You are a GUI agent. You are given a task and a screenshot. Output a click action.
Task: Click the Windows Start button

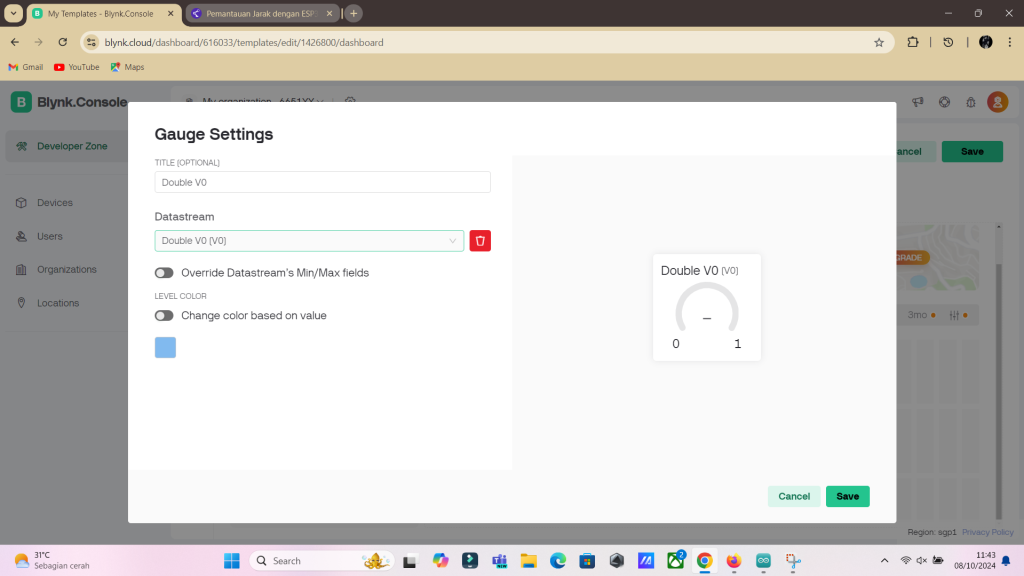click(x=232, y=561)
